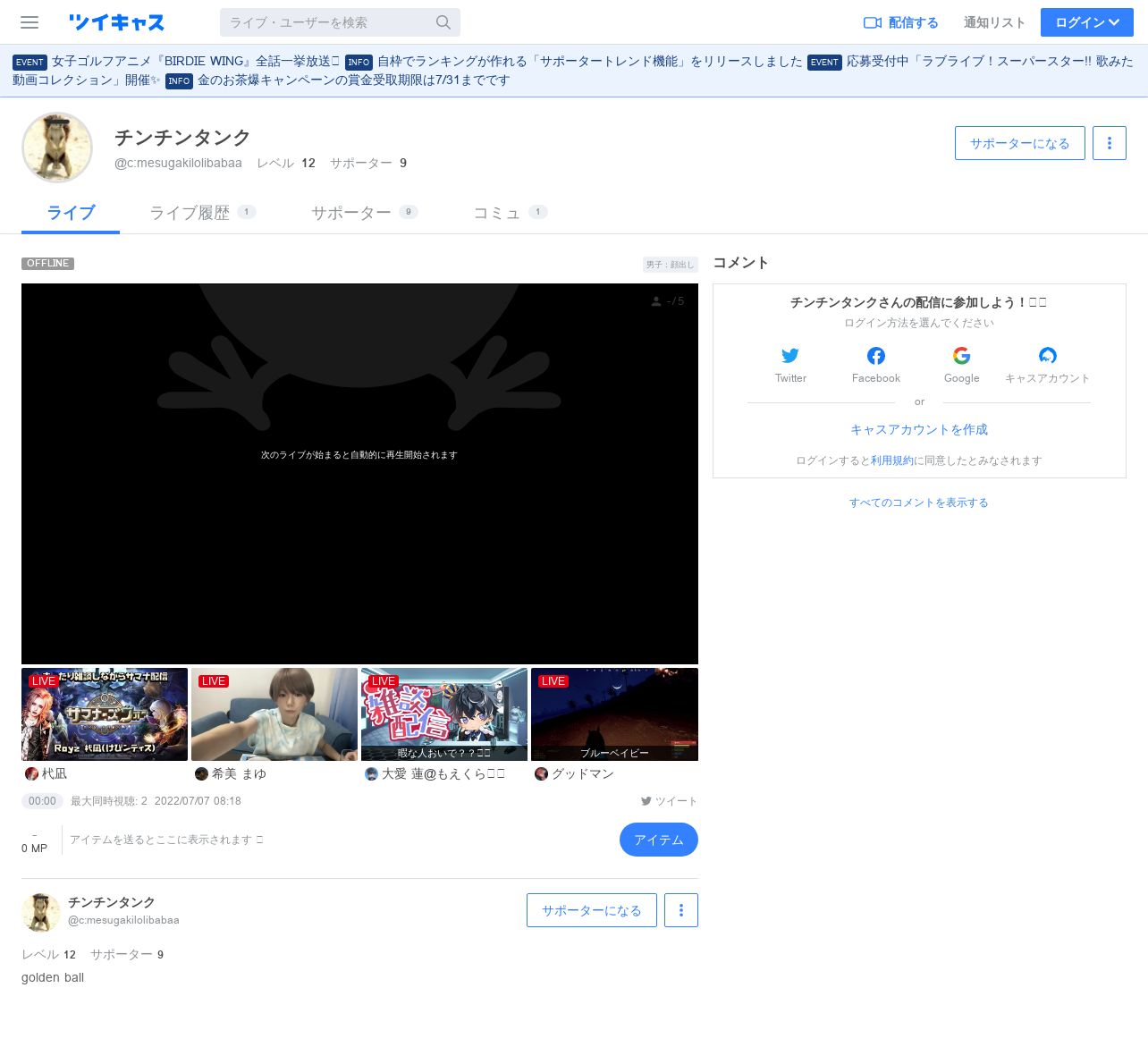Choose Facebook login icon
This screenshot has height=1064, width=1148.
876,356
